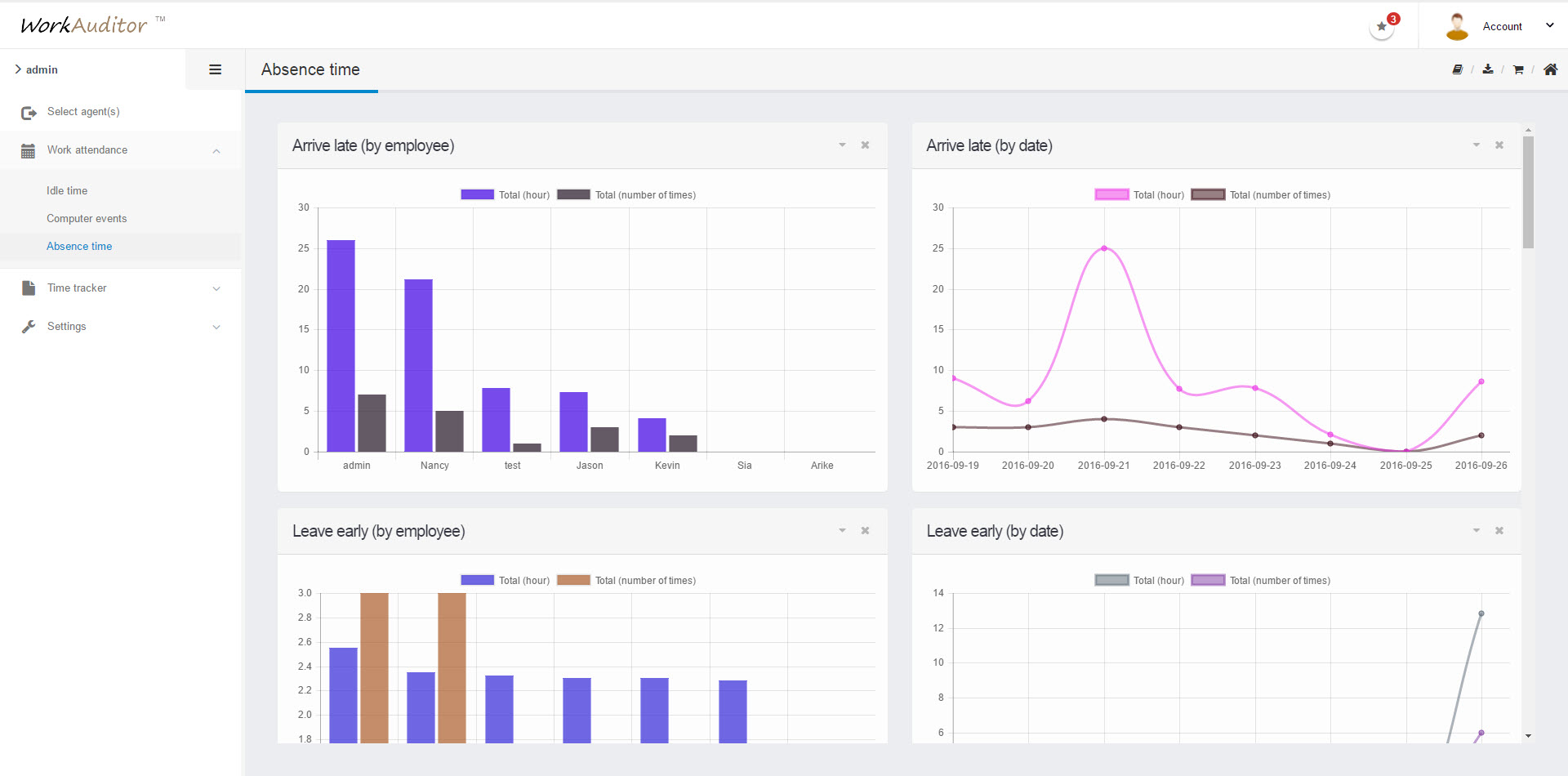The width and height of the screenshot is (1568, 776).
Task: Open the shopping cart icon
Action: tap(1518, 69)
